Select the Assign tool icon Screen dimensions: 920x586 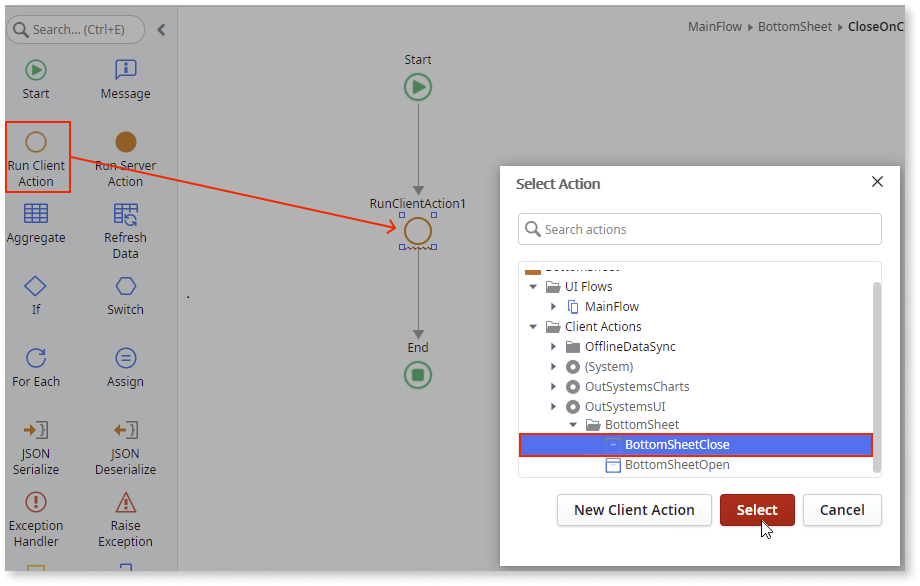tap(125, 358)
